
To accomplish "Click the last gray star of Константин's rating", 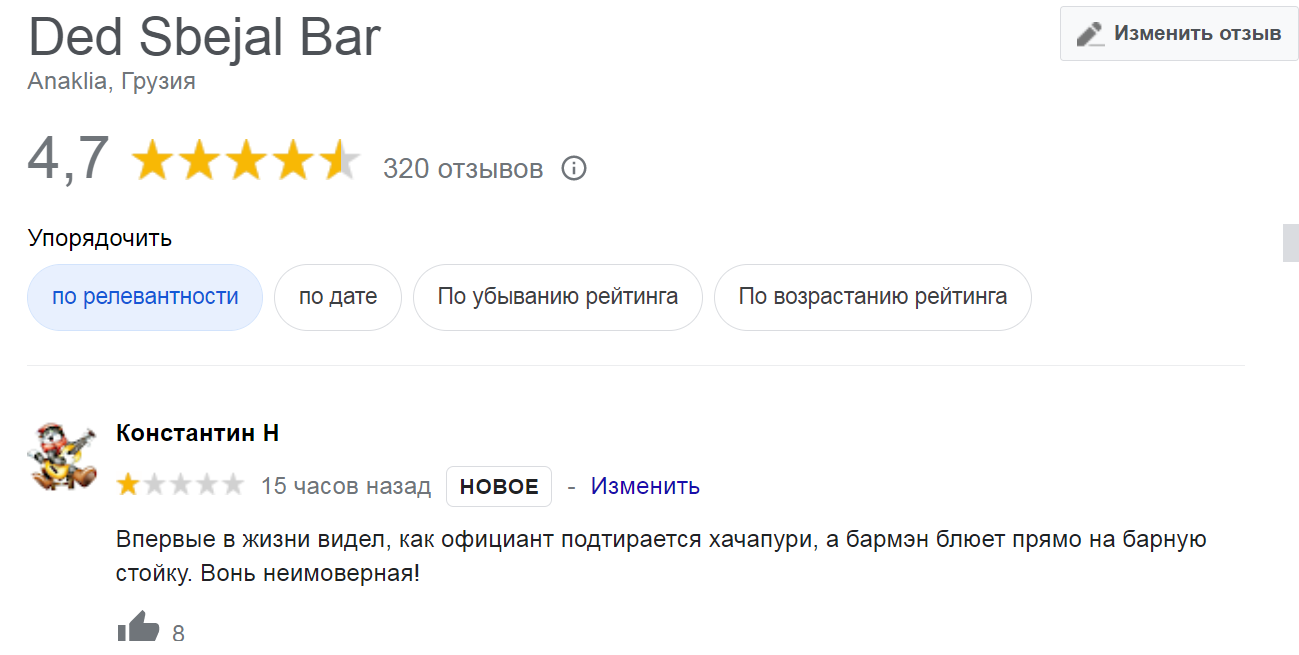I will (232, 486).
